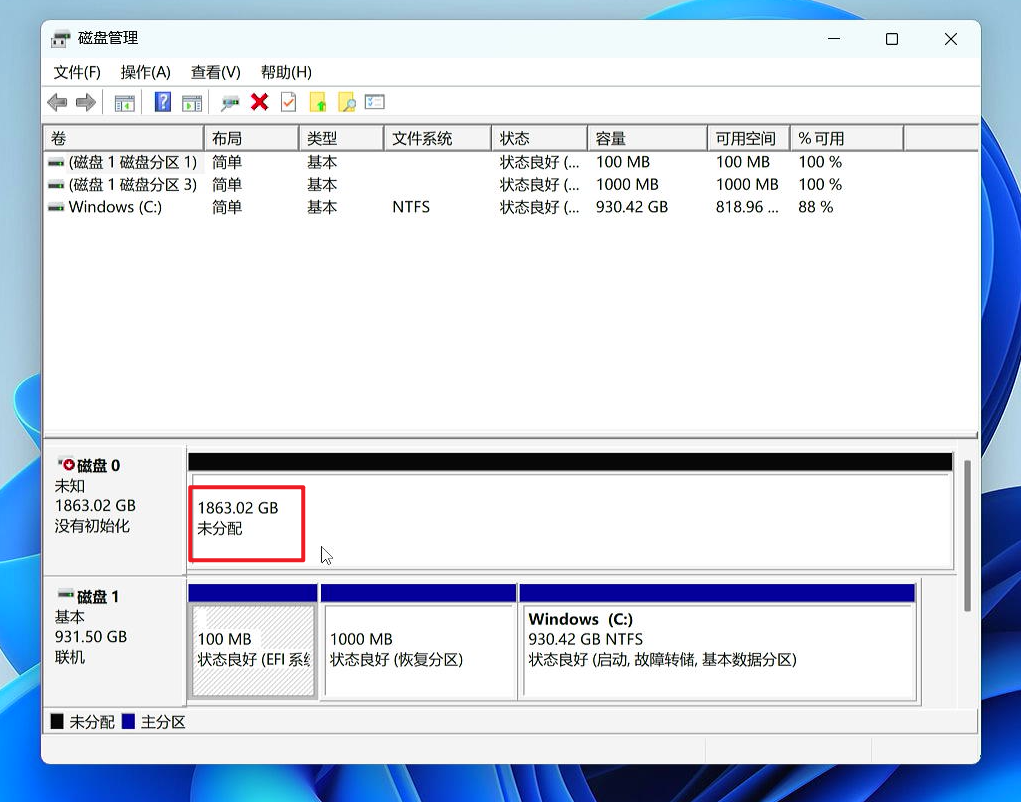
Task: Click the NTFS file system cell
Action: pyautogui.click(x=411, y=207)
